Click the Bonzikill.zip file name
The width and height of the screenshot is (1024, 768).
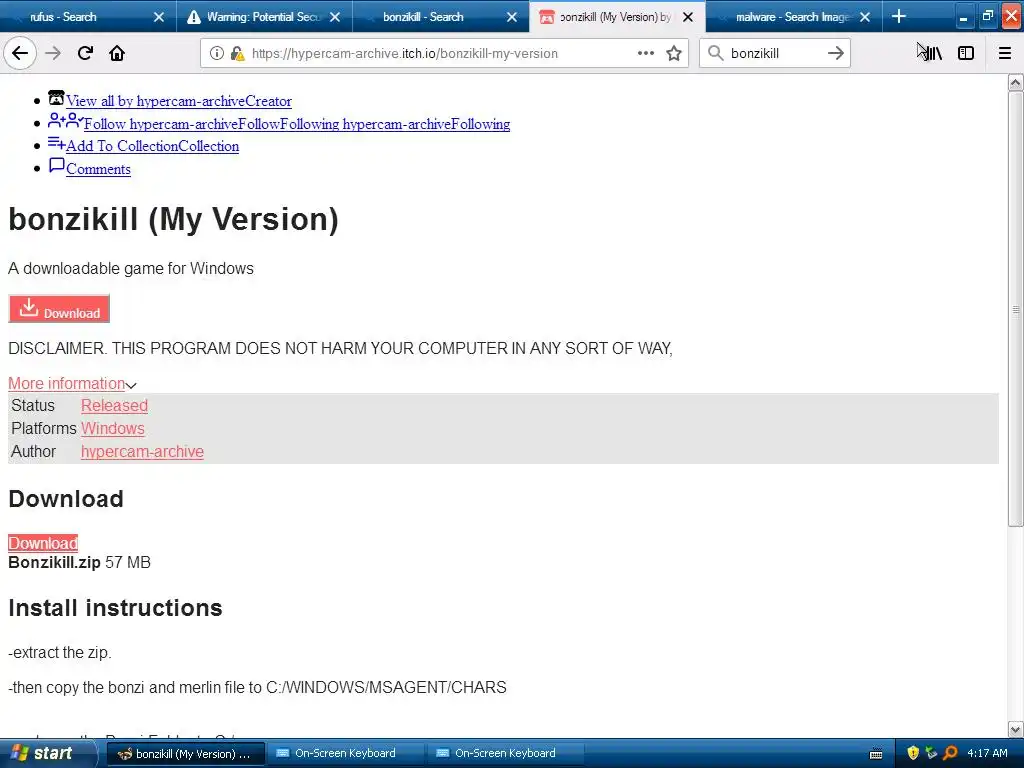(54, 562)
